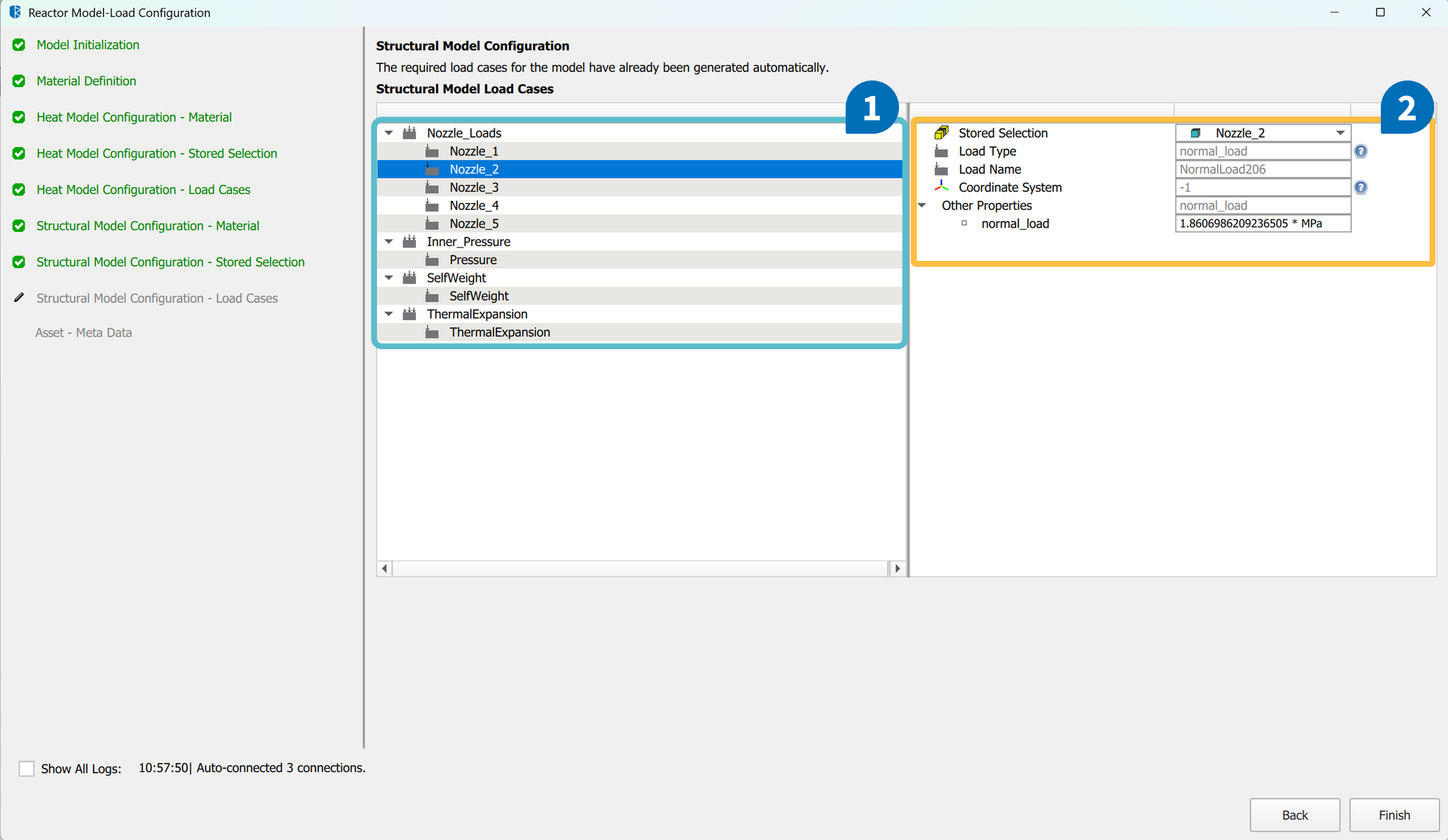Enable the Show All Logs checkbox
This screenshot has width=1448, height=840.
coord(26,768)
